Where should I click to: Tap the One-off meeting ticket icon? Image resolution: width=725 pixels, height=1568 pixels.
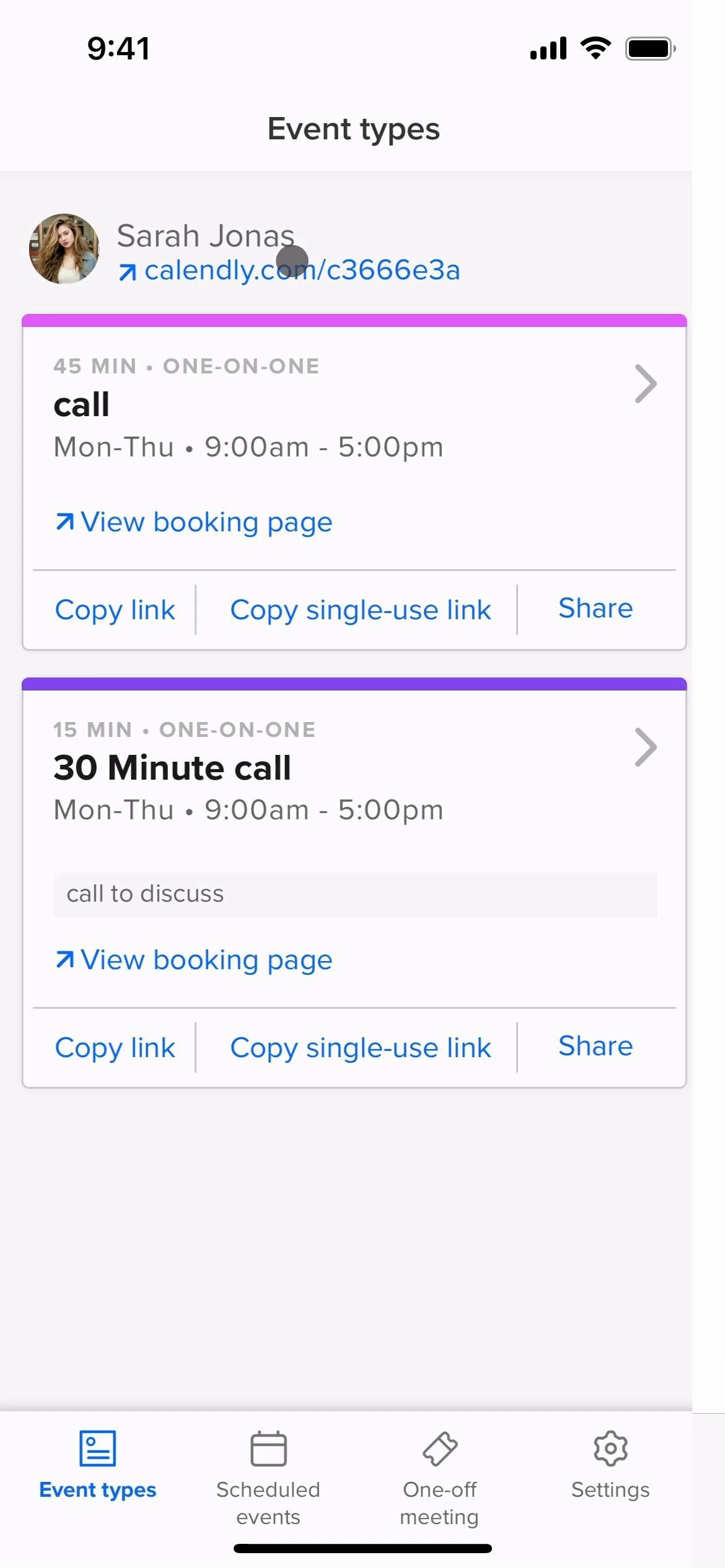(x=439, y=1448)
